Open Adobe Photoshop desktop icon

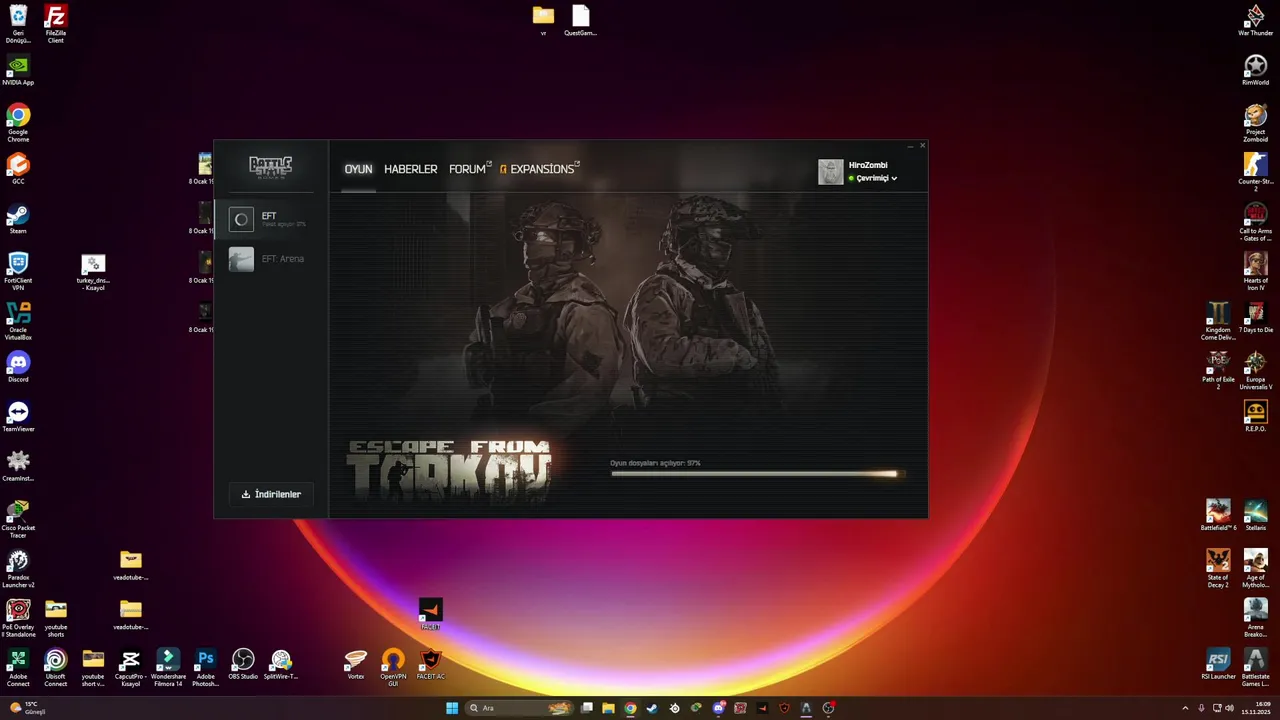(x=205, y=668)
